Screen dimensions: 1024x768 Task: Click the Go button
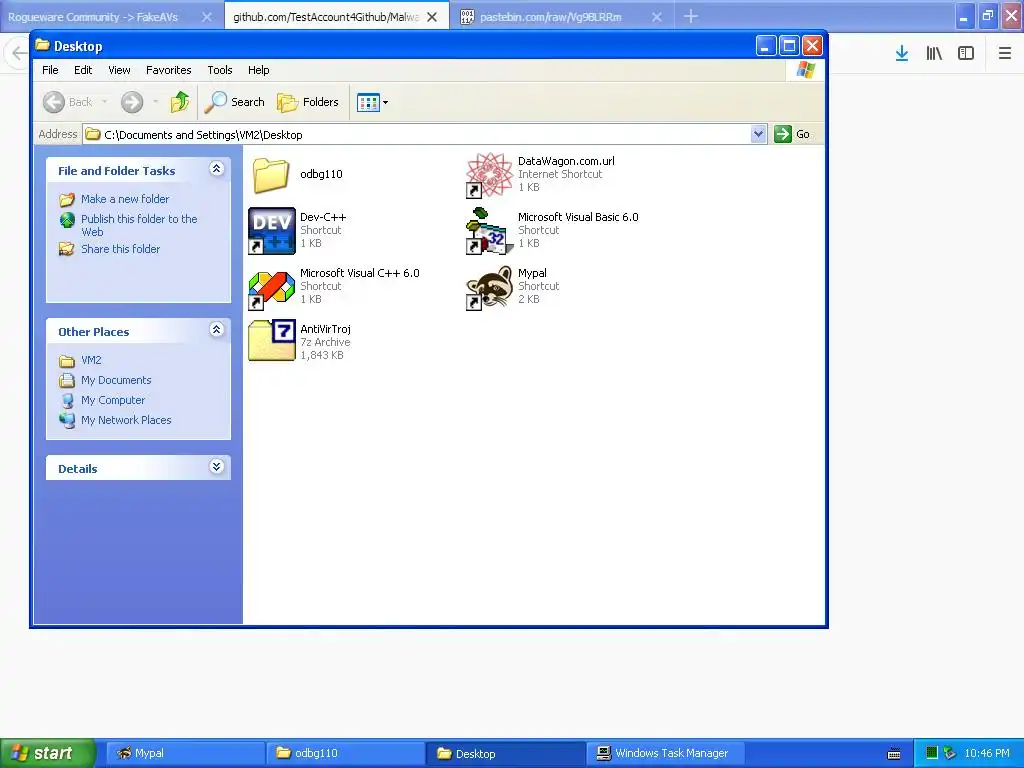click(x=792, y=134)
